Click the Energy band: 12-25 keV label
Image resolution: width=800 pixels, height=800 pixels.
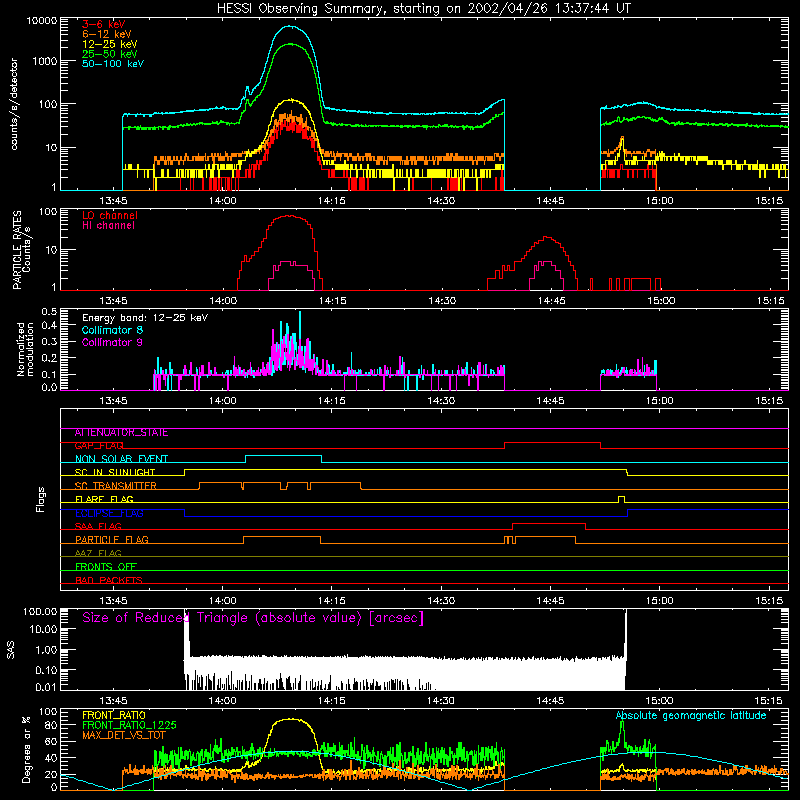(x=145, y=318)
